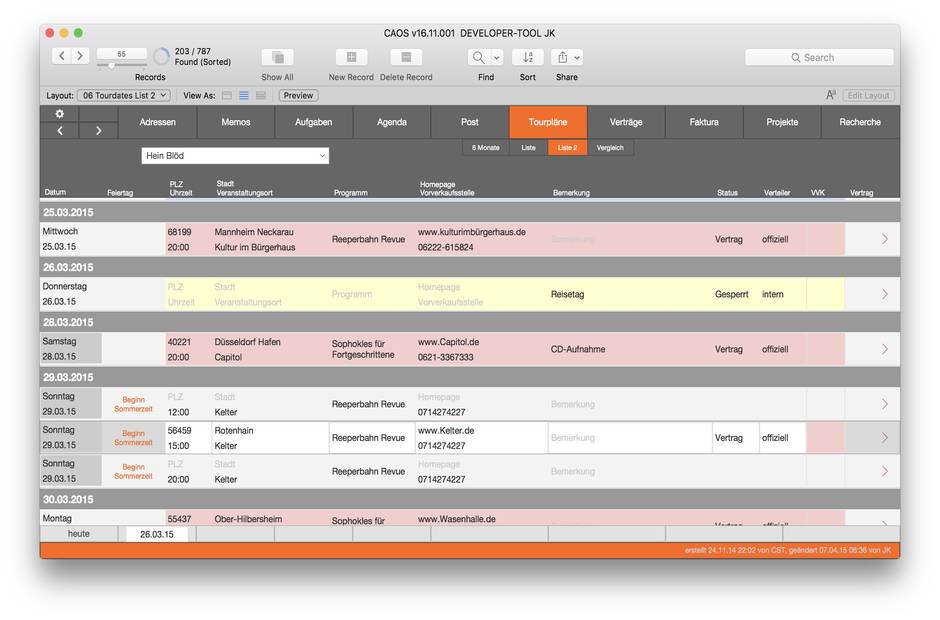Viewport: 940px width, 620px height.
Task: Navigate forward with dark right chevron
Action: pyautogui.click(x=98, y=131)
